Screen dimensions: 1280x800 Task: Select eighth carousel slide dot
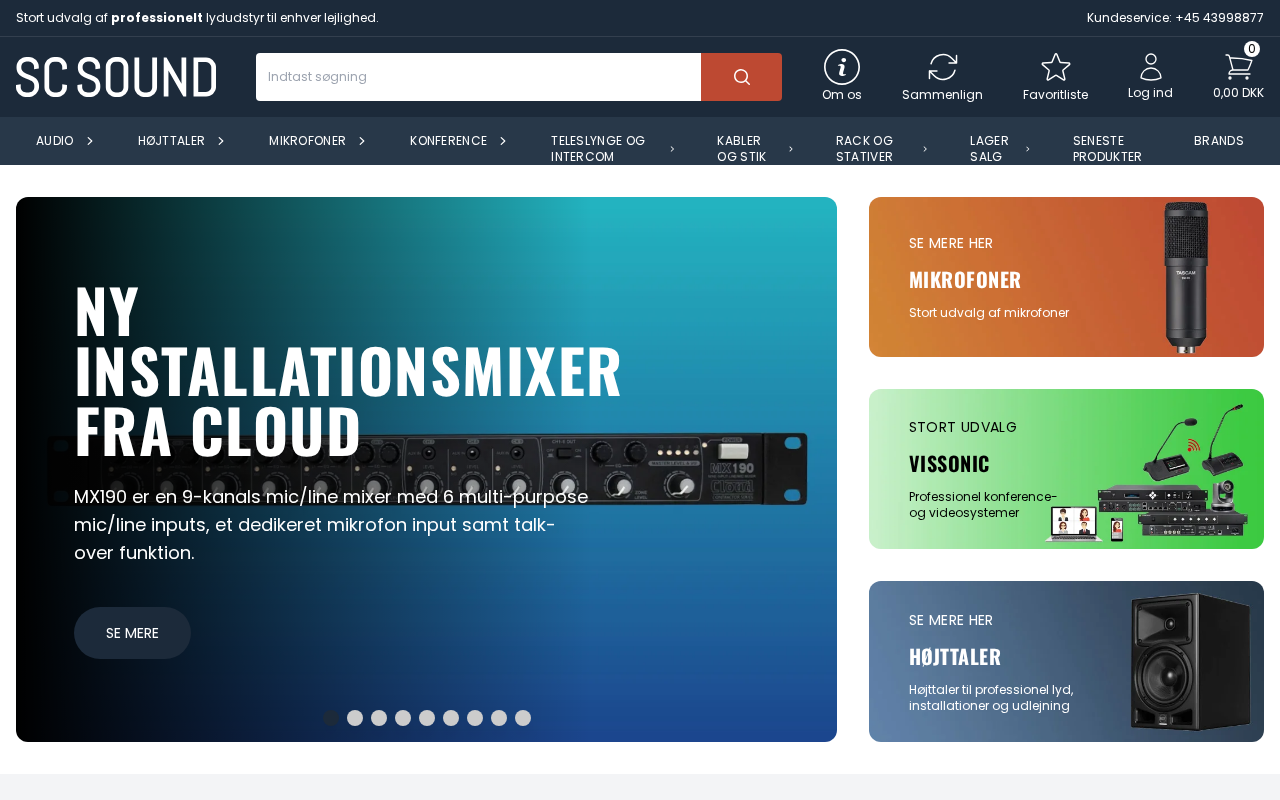click(499, 718)
